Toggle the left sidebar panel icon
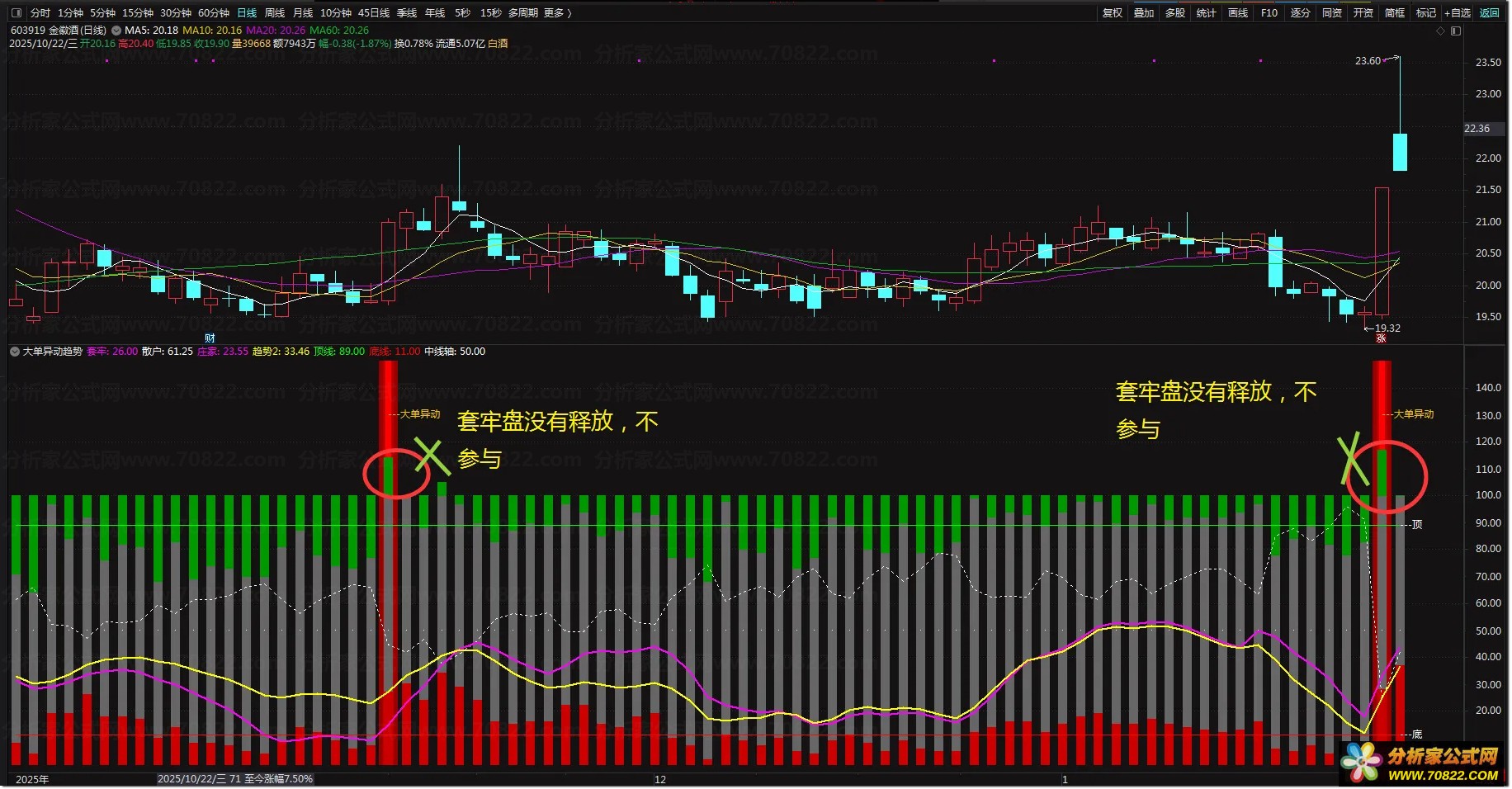This screenshot has height=789, width=1512. pyautogui.click(x=17, y=13)
